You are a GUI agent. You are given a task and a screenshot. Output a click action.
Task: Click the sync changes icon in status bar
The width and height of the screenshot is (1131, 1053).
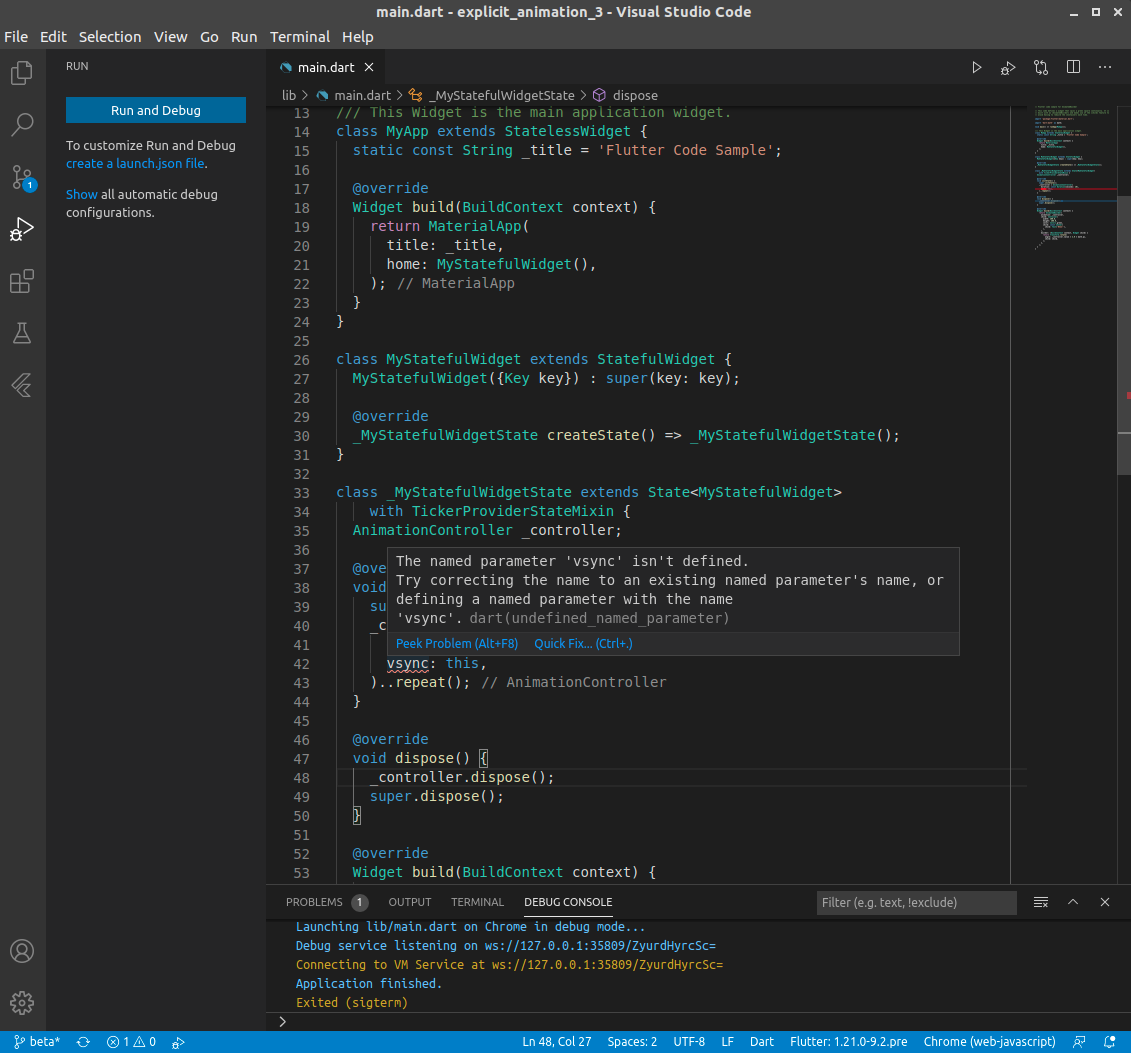point(83,1041)
